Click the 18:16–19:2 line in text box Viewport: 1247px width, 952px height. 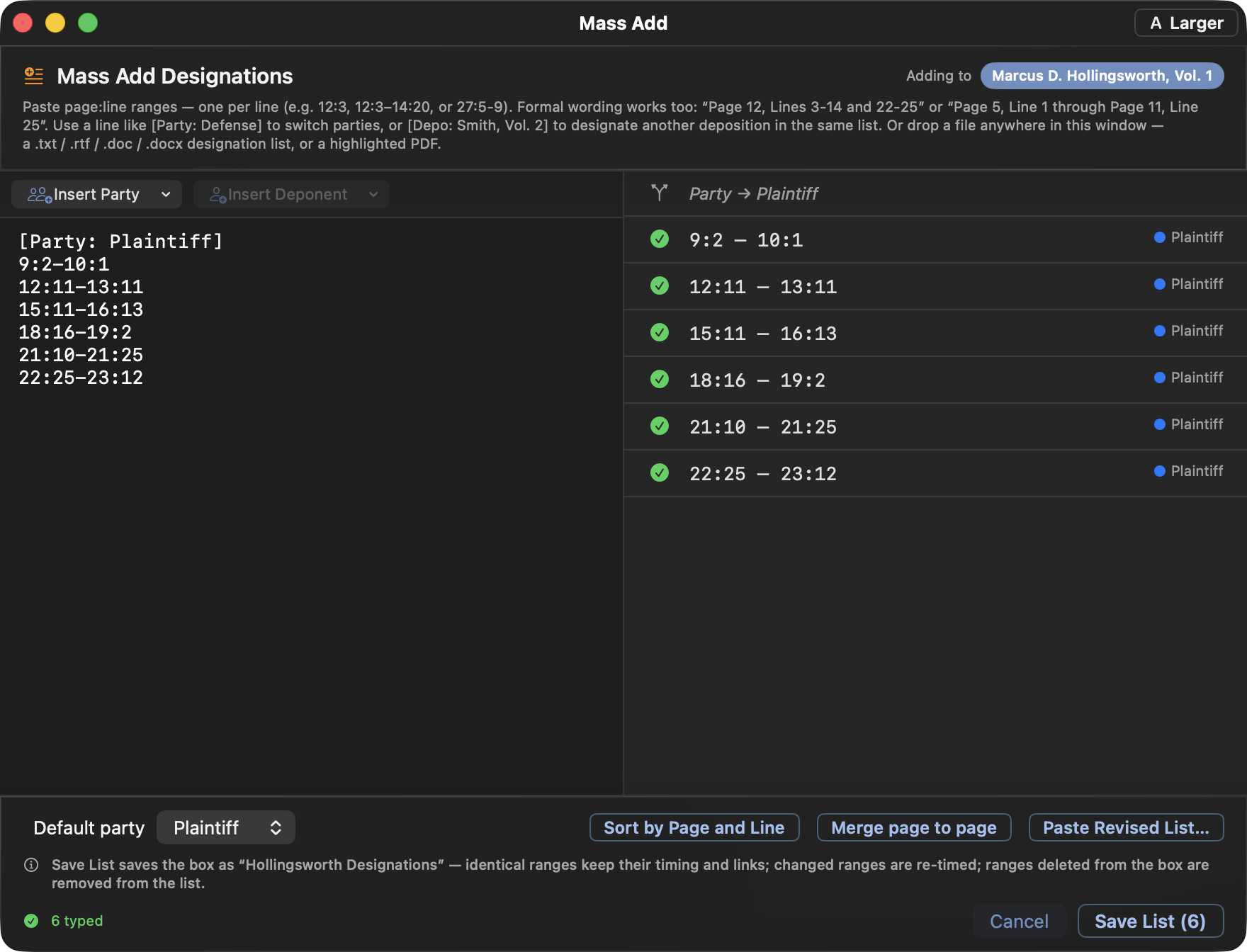click(x=75, y=332)
